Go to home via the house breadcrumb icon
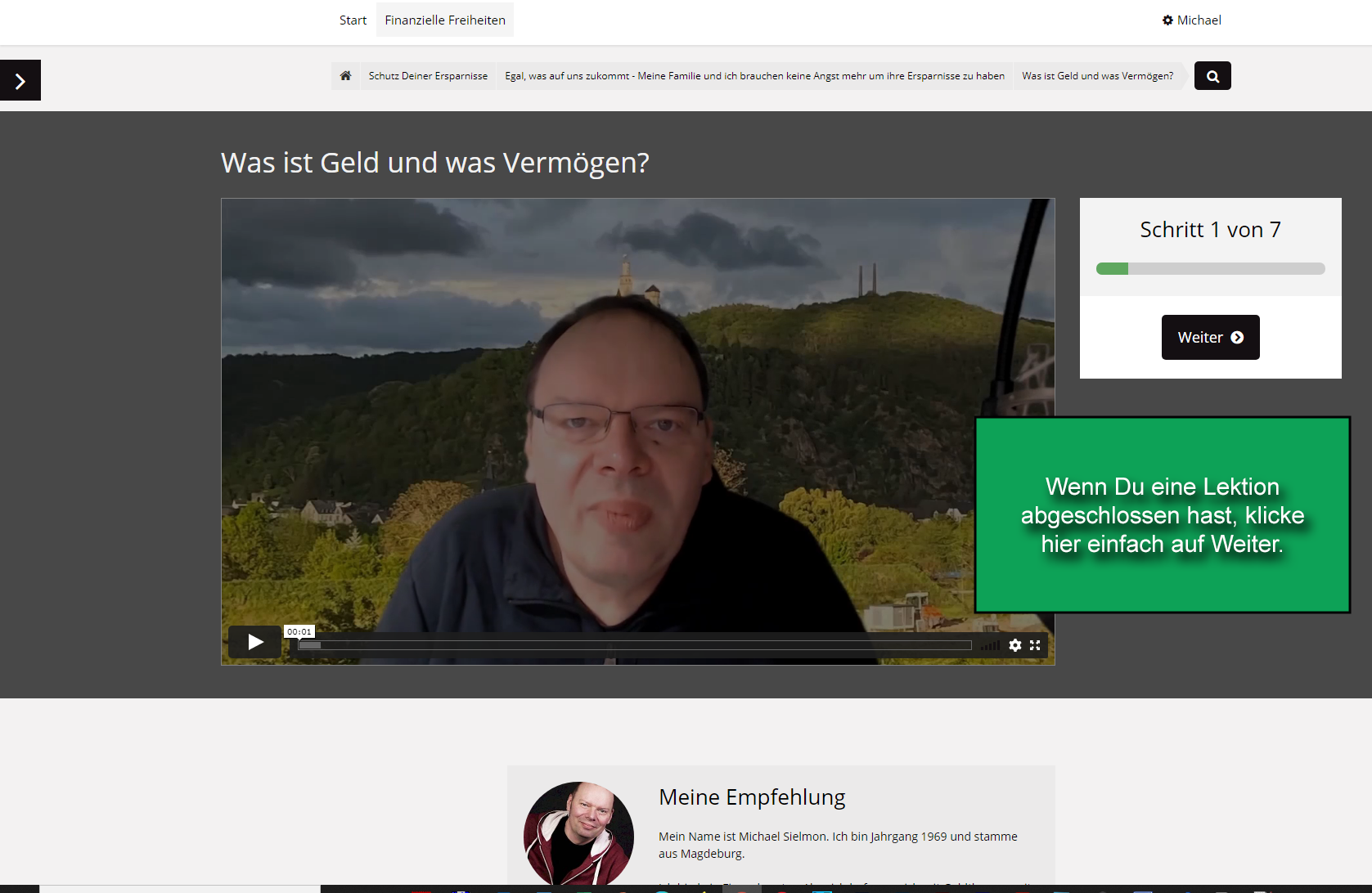Screen dimensions: 1372x893 (x=345, y=76)
